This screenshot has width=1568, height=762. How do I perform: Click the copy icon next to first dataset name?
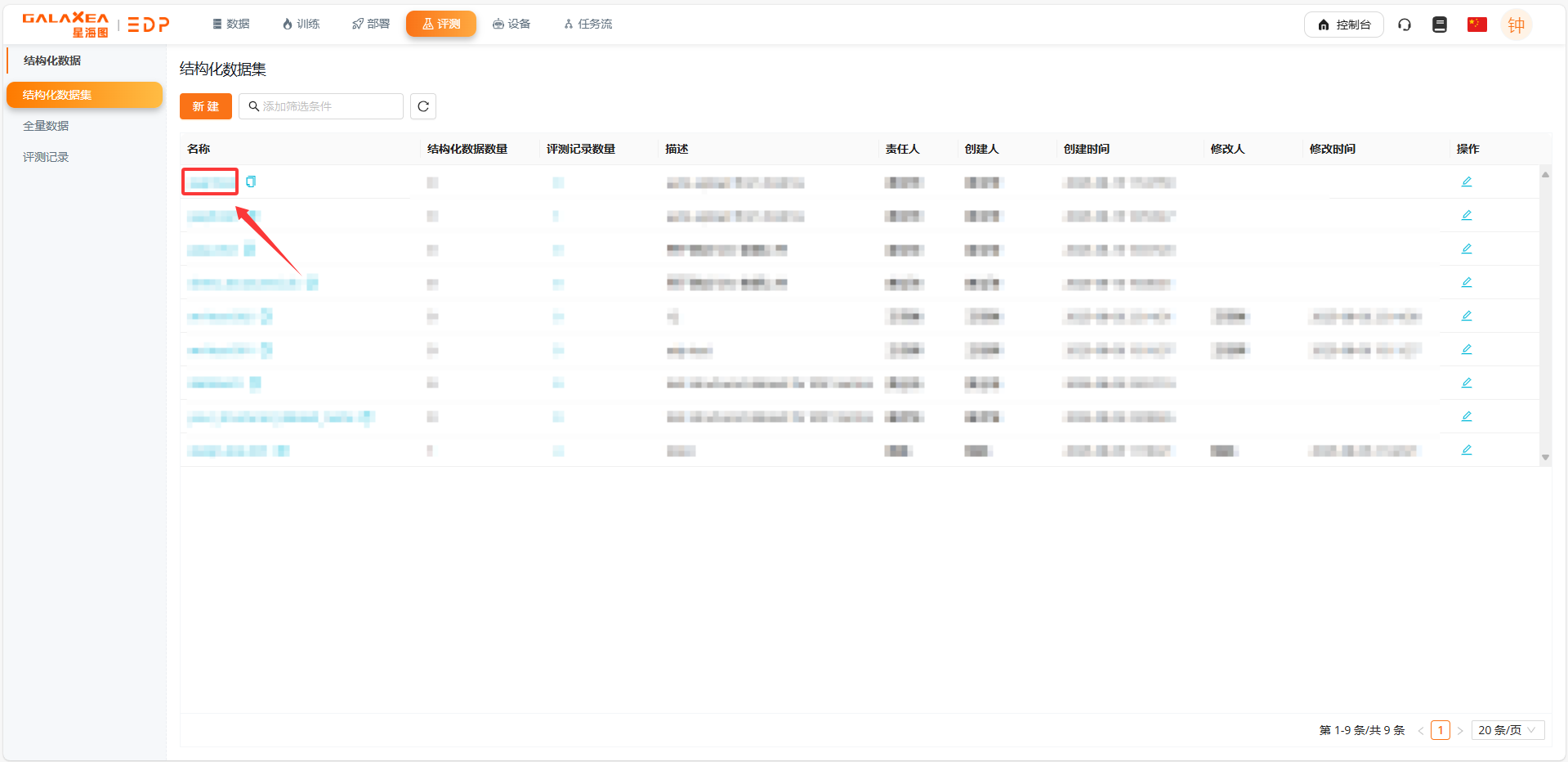coord(251,182)
